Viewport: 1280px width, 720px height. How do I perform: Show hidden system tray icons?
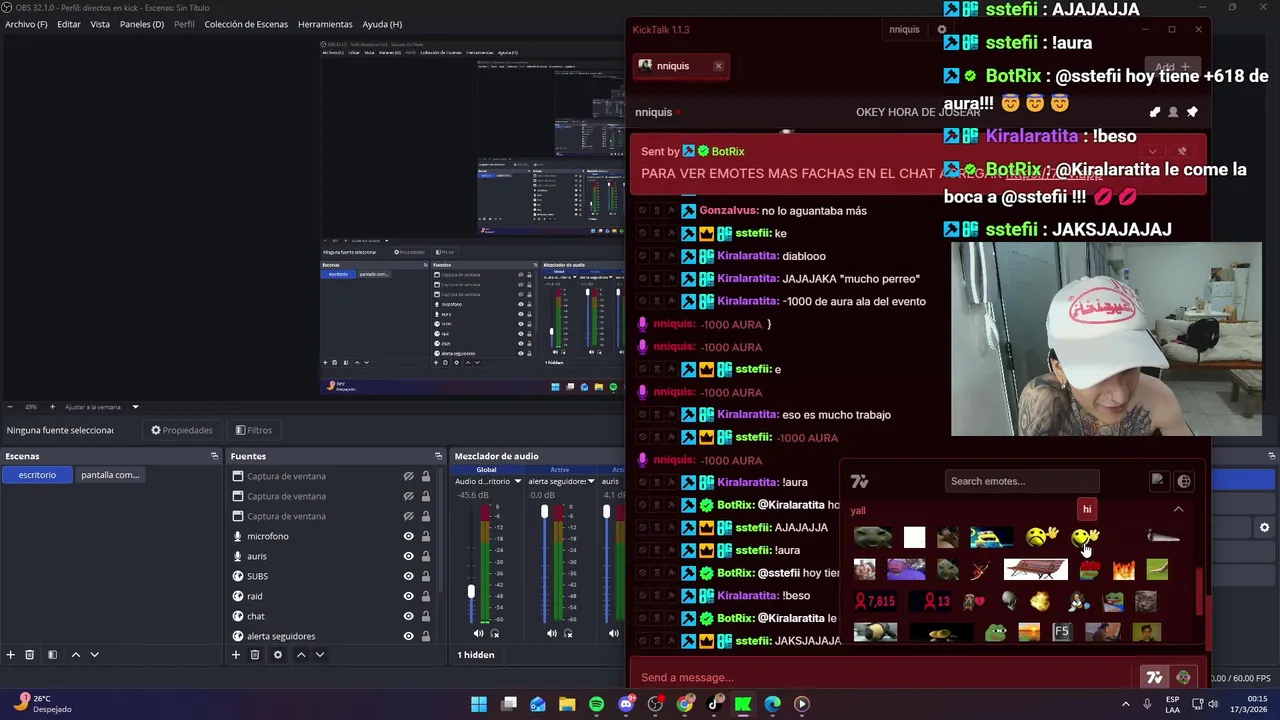coord(1125,704)
